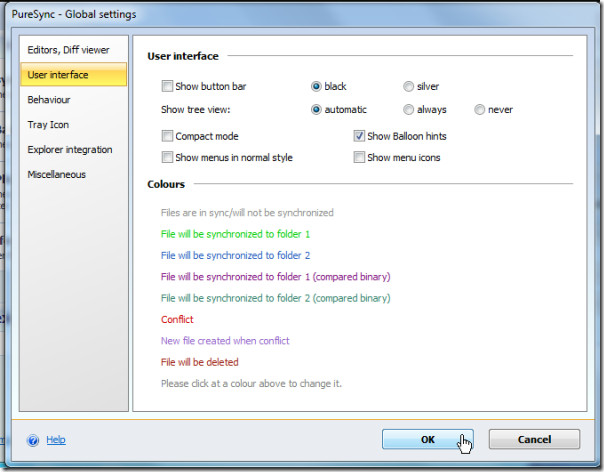Change the red Conflict colour
604x472 pixels.
click(177, 319)
